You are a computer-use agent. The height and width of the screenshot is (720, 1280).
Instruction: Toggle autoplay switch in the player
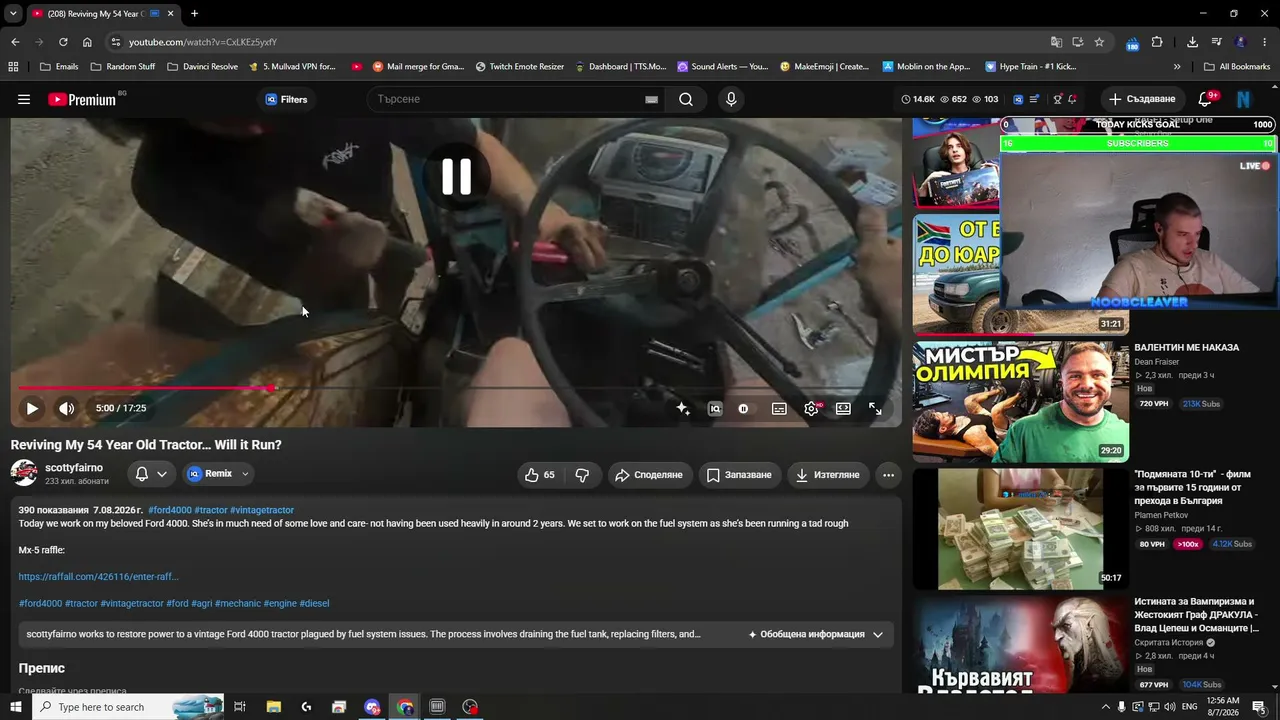click(743, 408)
